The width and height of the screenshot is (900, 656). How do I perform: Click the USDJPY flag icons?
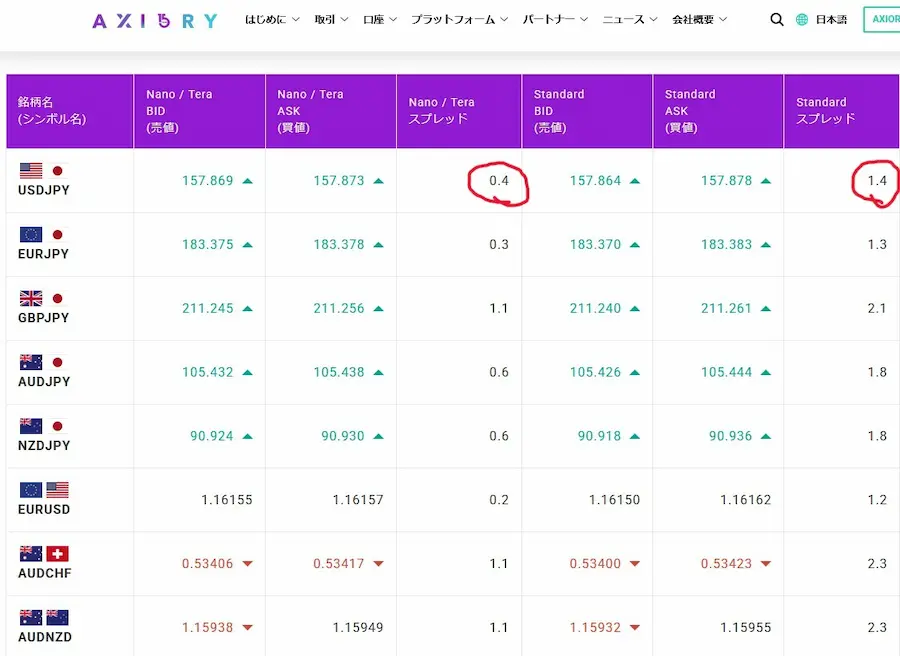[x=42, y=171]
